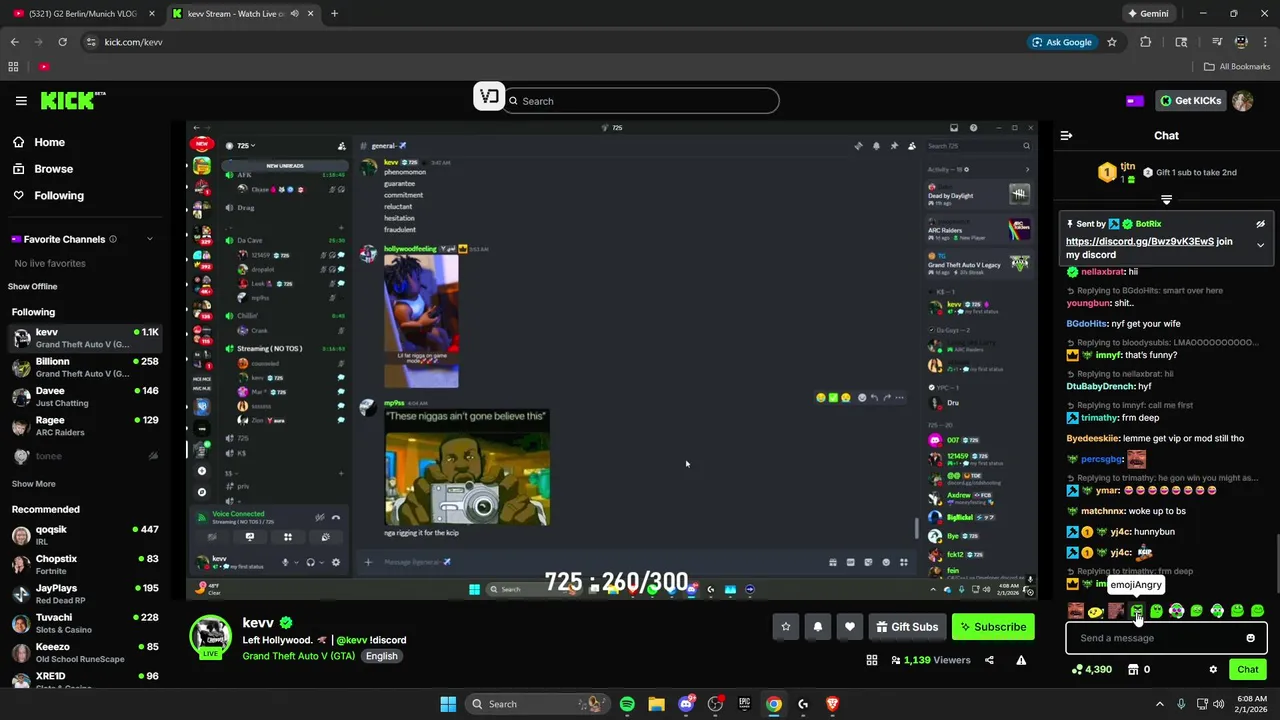Open All Bookmarks folder

coord(1237,67)
